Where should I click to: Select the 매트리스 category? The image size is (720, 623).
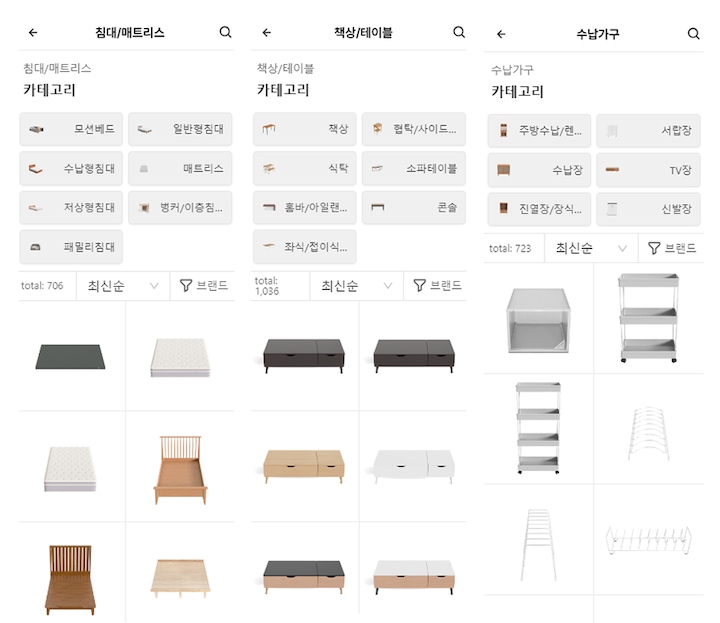tap(180, 169)
